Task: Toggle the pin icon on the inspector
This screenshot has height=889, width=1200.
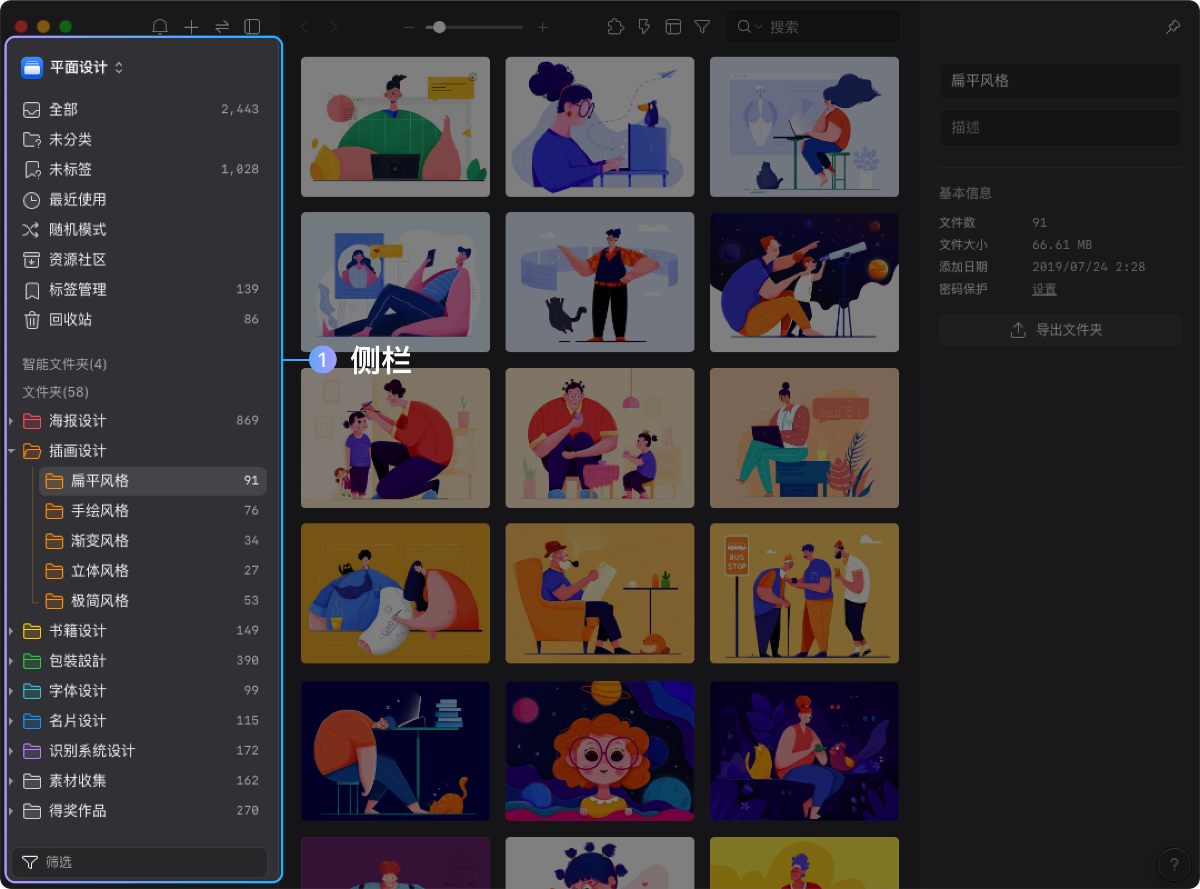Action: tap(1173, 27)
